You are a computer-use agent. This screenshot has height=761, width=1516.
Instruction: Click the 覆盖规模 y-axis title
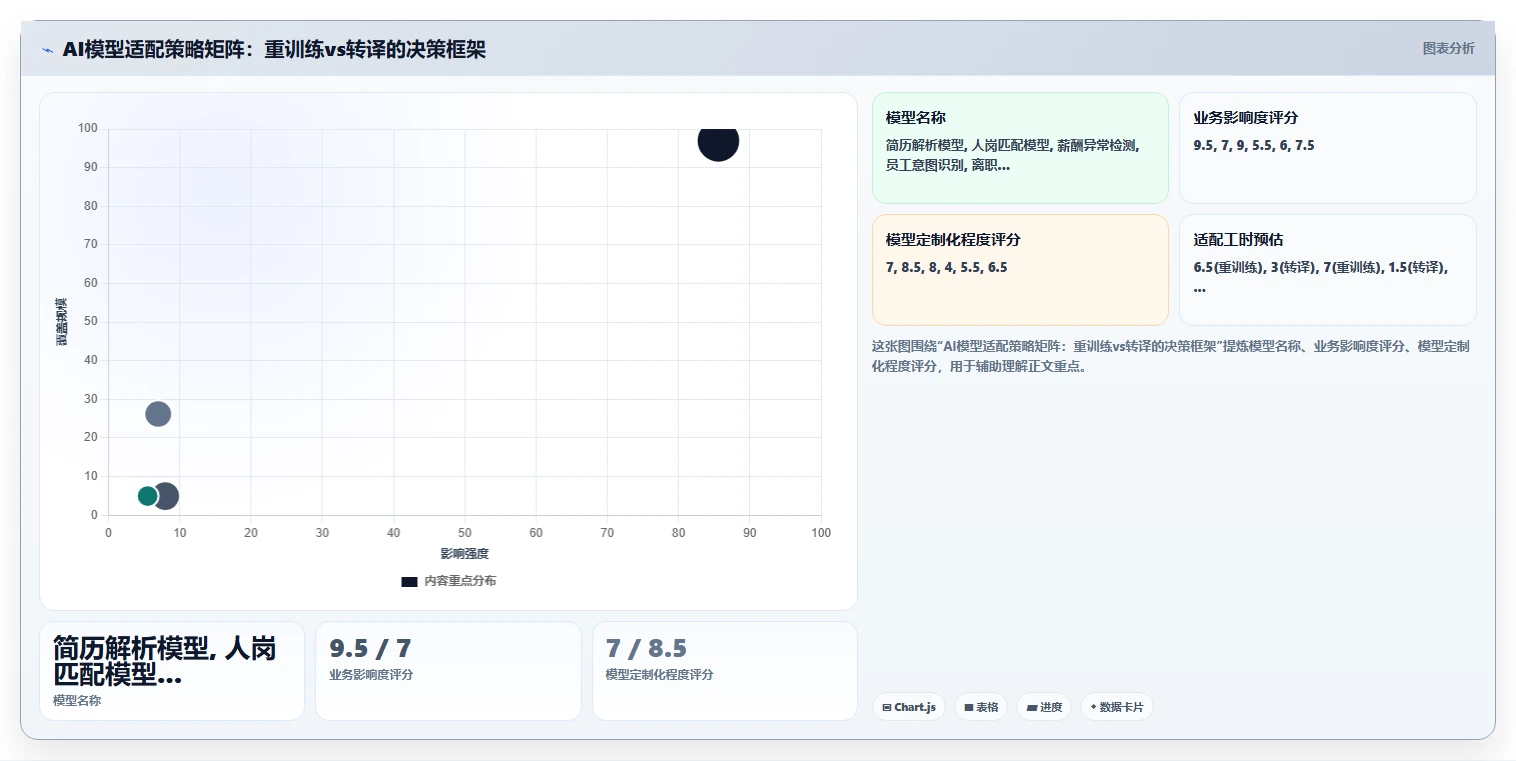pyautogui.click(x=61, y=322)
